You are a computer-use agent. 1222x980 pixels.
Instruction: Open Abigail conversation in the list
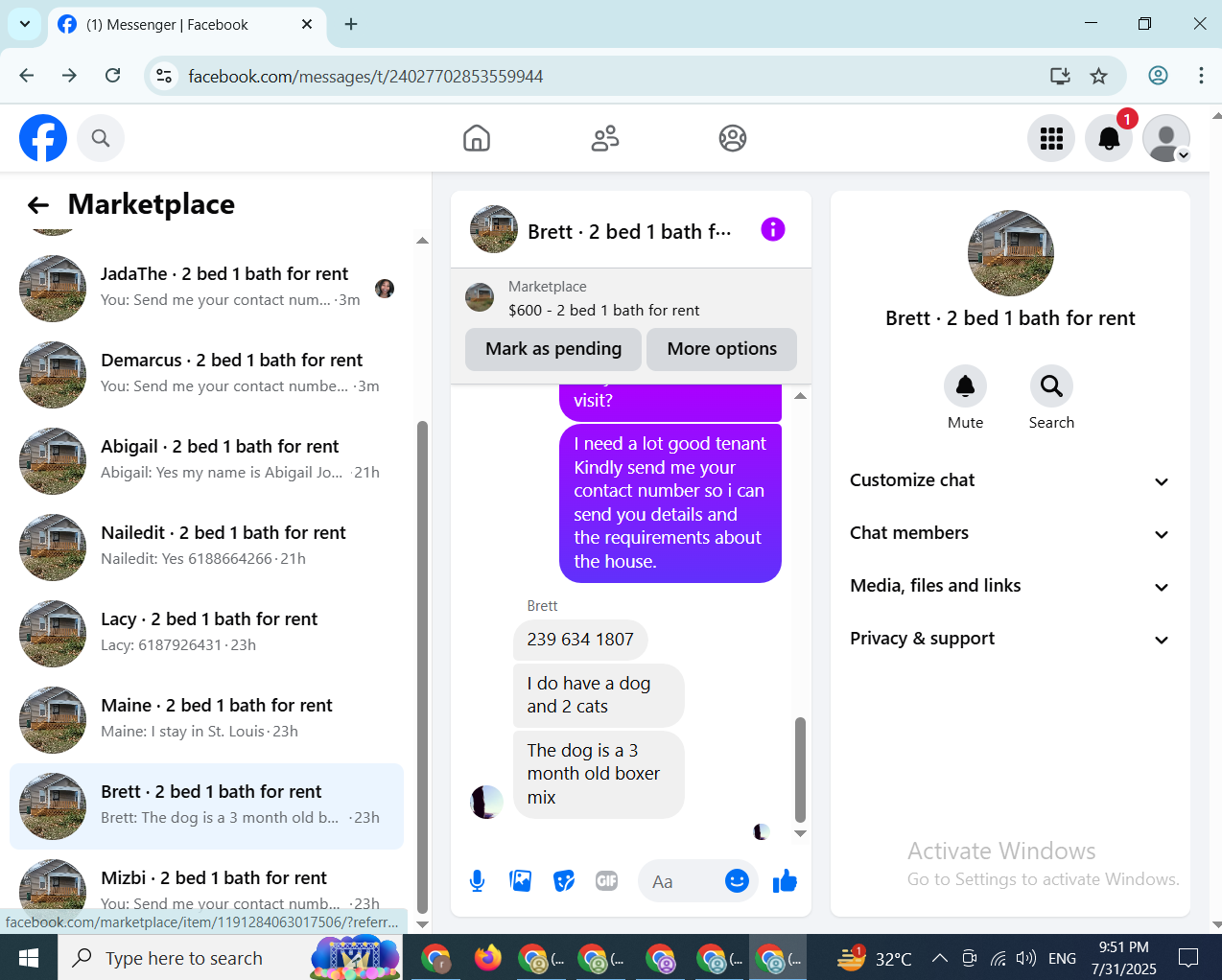pos(206,460)
